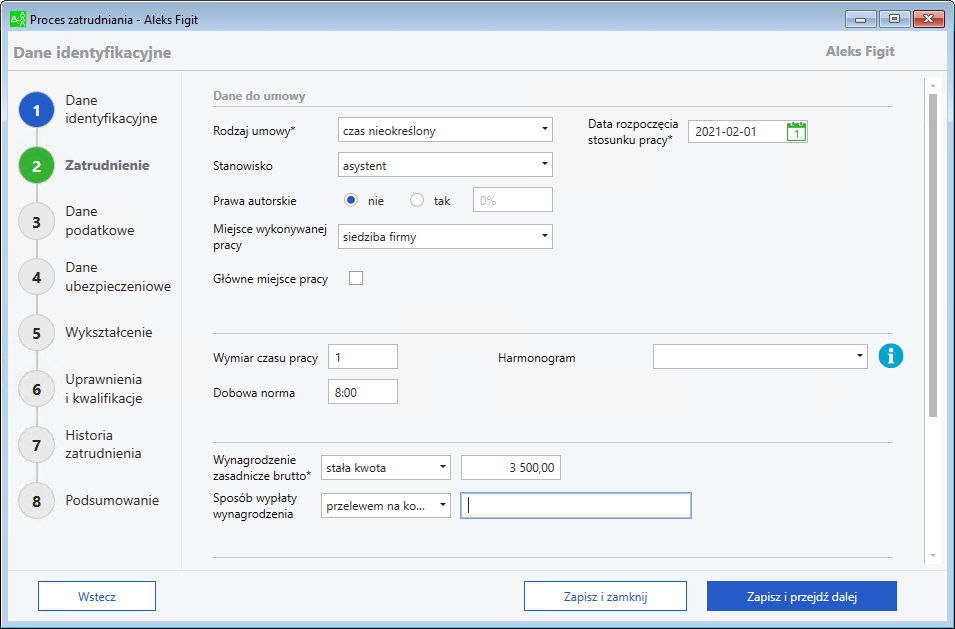
Task: Expand the Harmonogram combo box
Action: click(x=760, y=357)
